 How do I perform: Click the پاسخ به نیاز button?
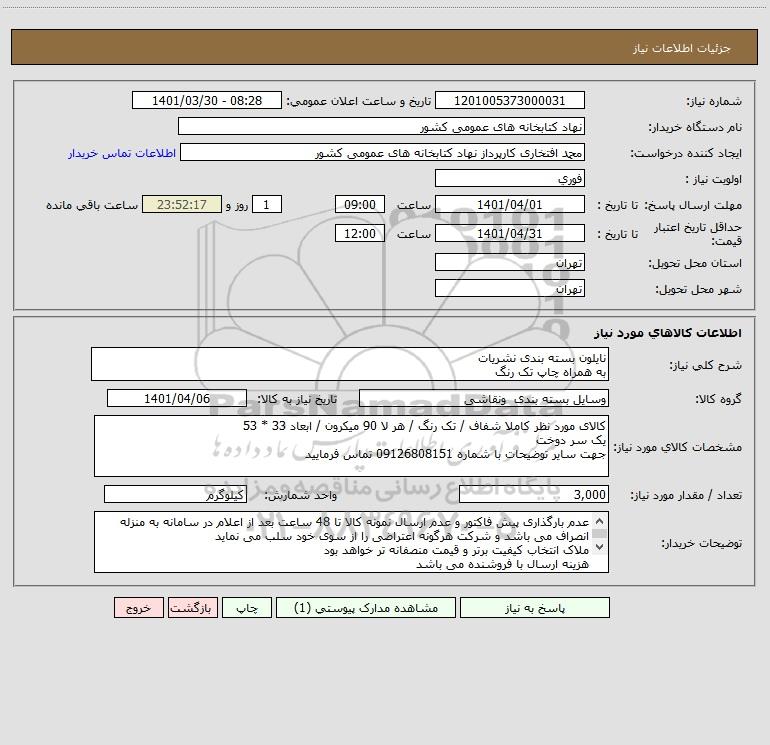point(535,608)
